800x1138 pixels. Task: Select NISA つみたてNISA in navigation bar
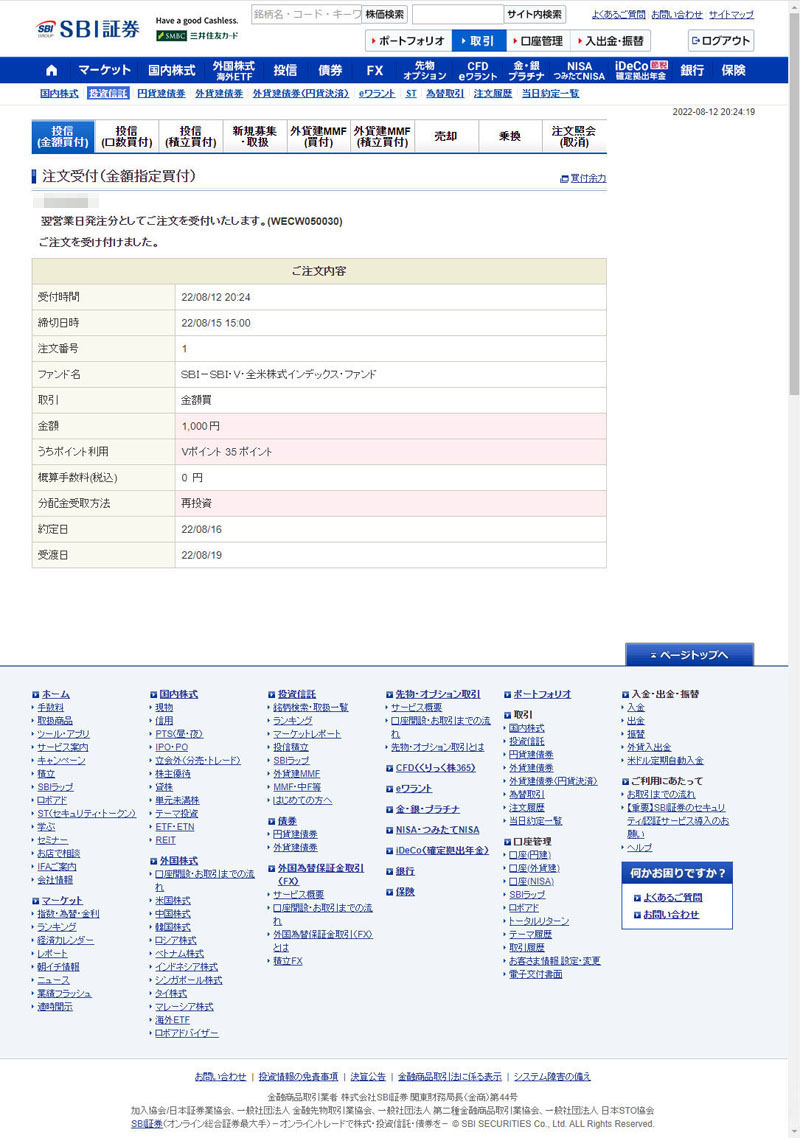[x=579, y=70]
